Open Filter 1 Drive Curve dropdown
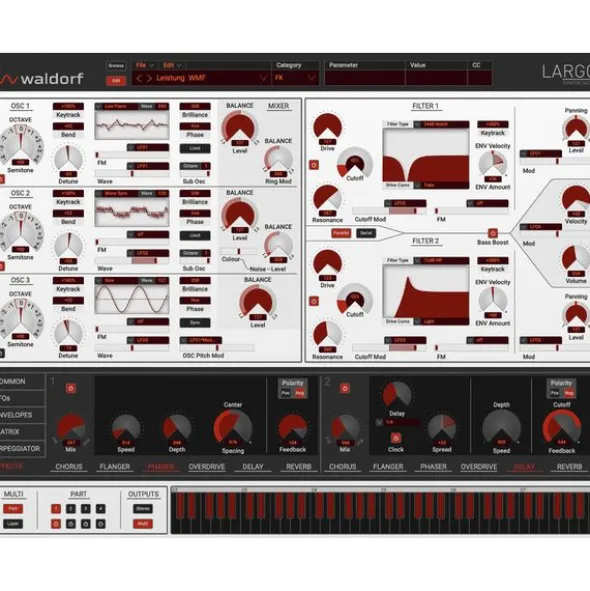 click(441, 185)
